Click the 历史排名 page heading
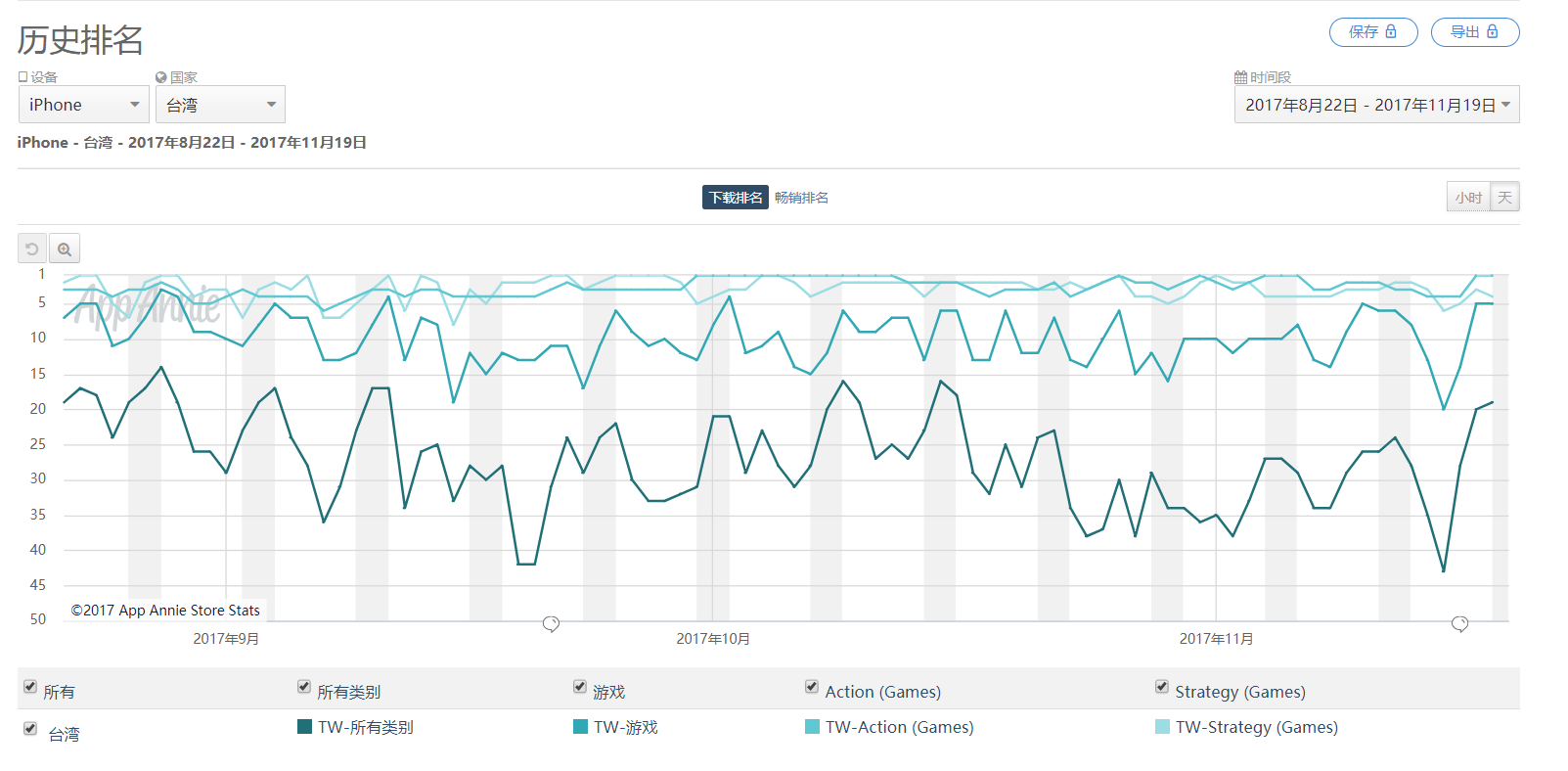Image resolution: width=1568 pixels, height=771 pixels. coord(80,40)
